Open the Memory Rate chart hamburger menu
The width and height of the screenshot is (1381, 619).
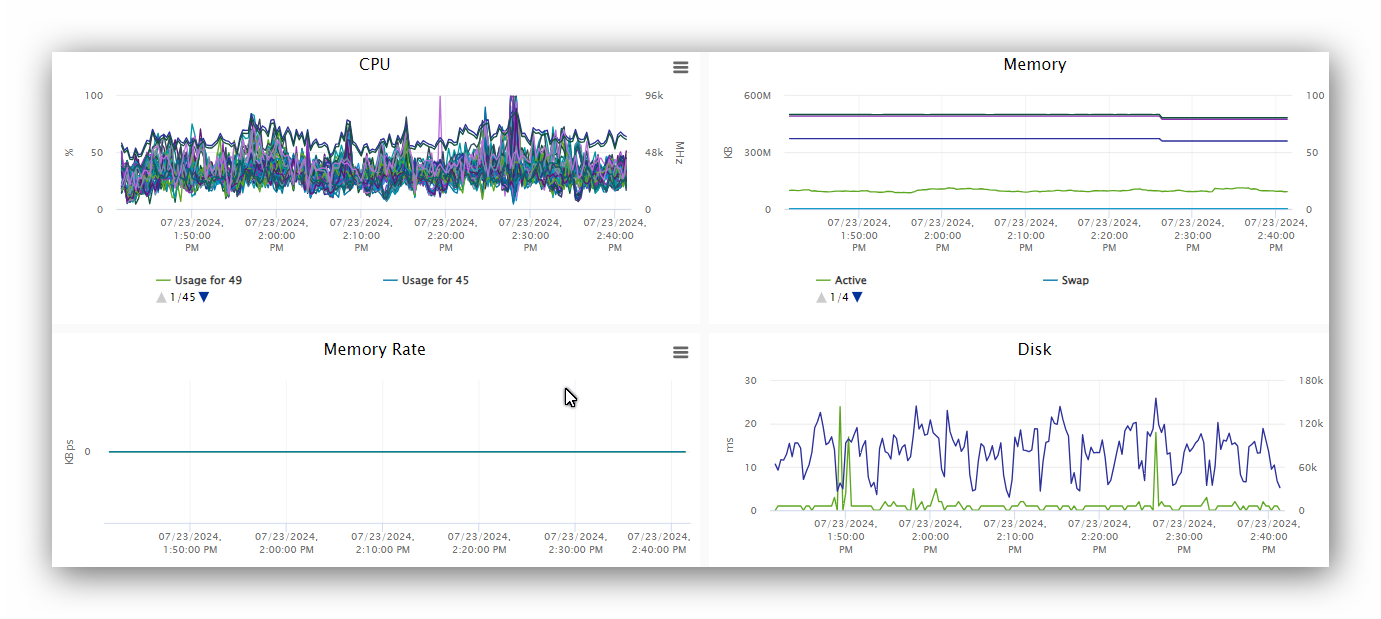click(681, 352)
